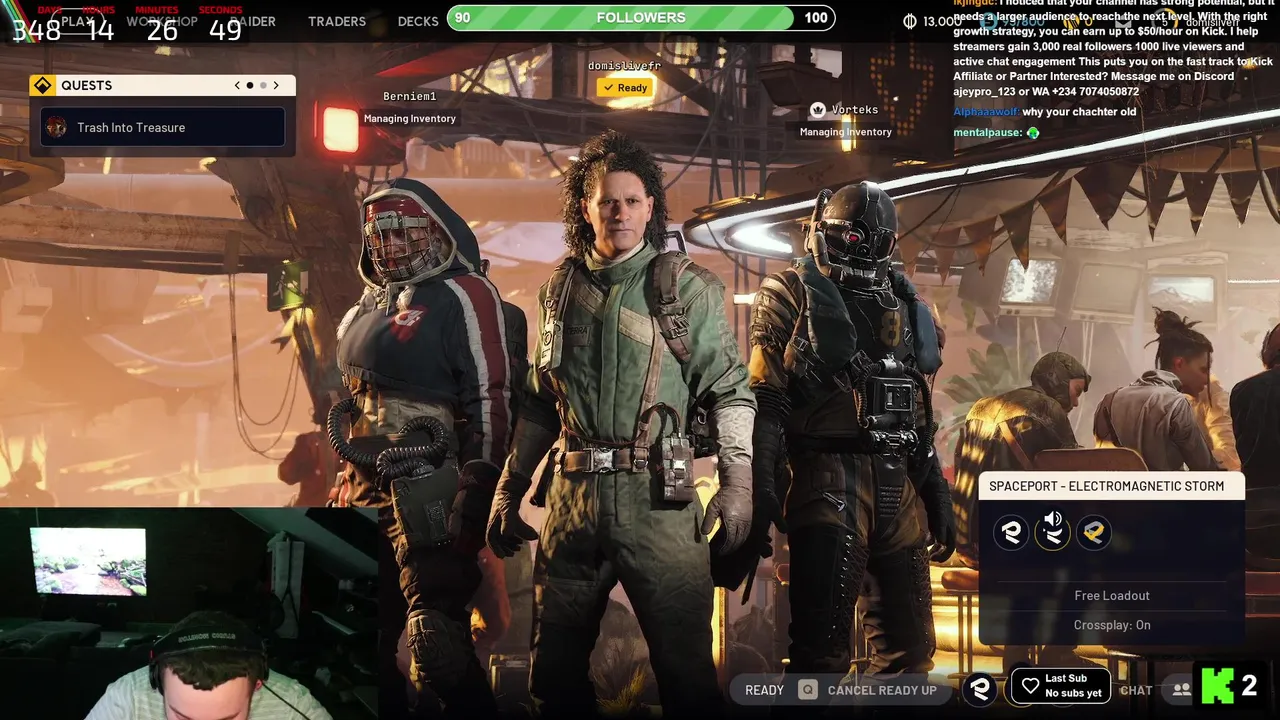Click chat username mentalpause
Viewport: 1280px width, 720px height.
point(987,132)
